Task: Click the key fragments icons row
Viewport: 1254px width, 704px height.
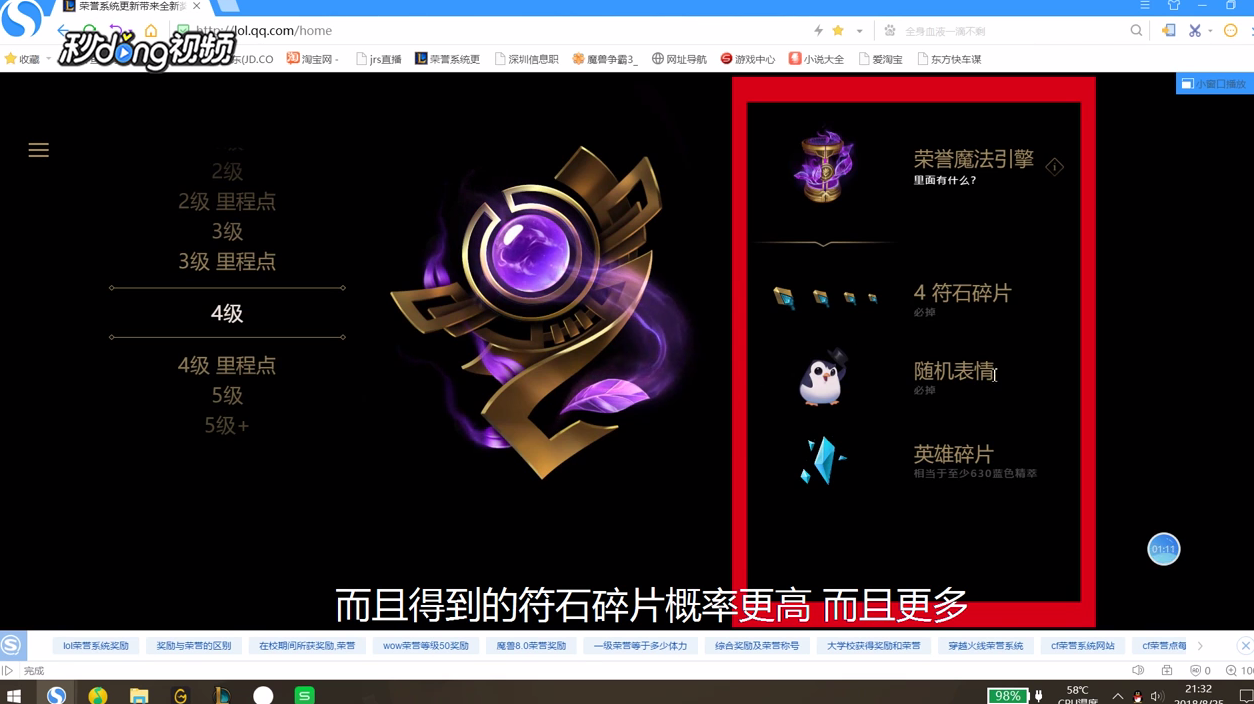Action: coord(825,297)
